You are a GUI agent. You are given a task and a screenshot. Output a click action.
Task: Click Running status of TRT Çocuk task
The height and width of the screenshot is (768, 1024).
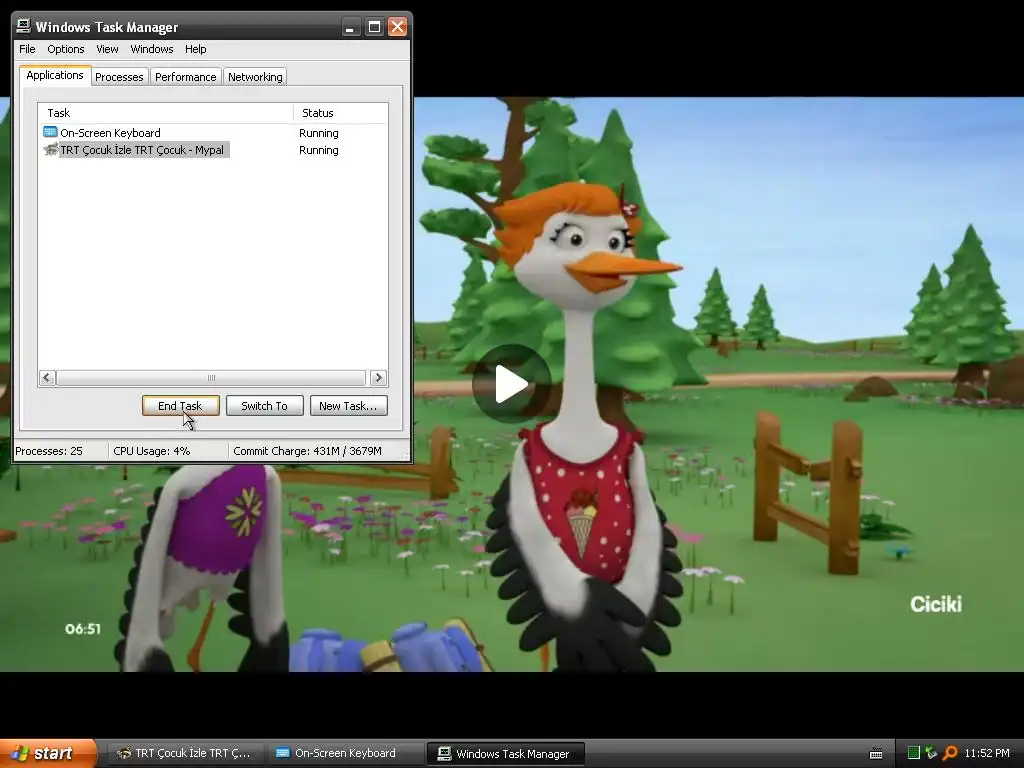[x=319, y=150]
